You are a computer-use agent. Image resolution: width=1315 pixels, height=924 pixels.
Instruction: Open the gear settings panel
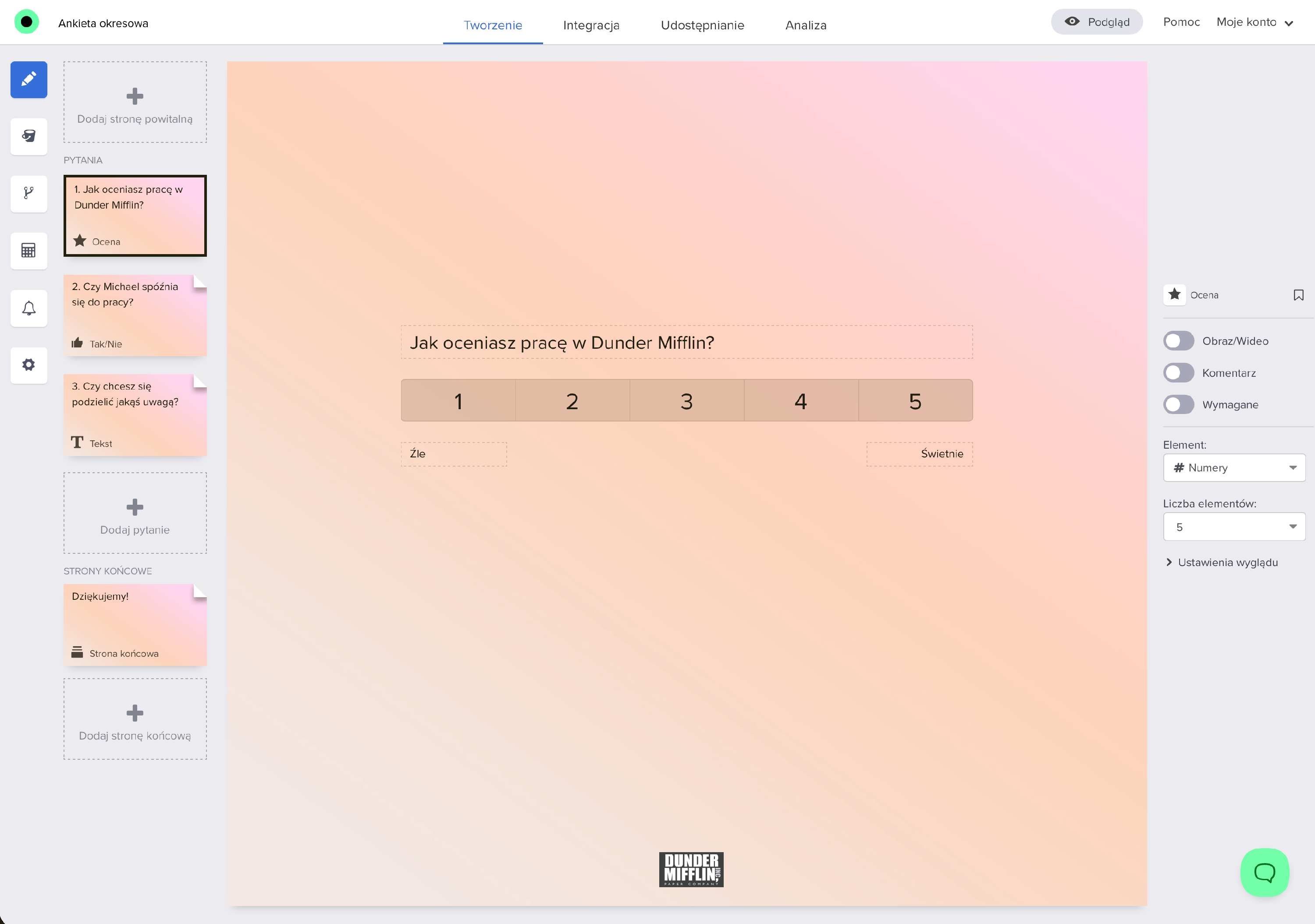pos(28,365)
